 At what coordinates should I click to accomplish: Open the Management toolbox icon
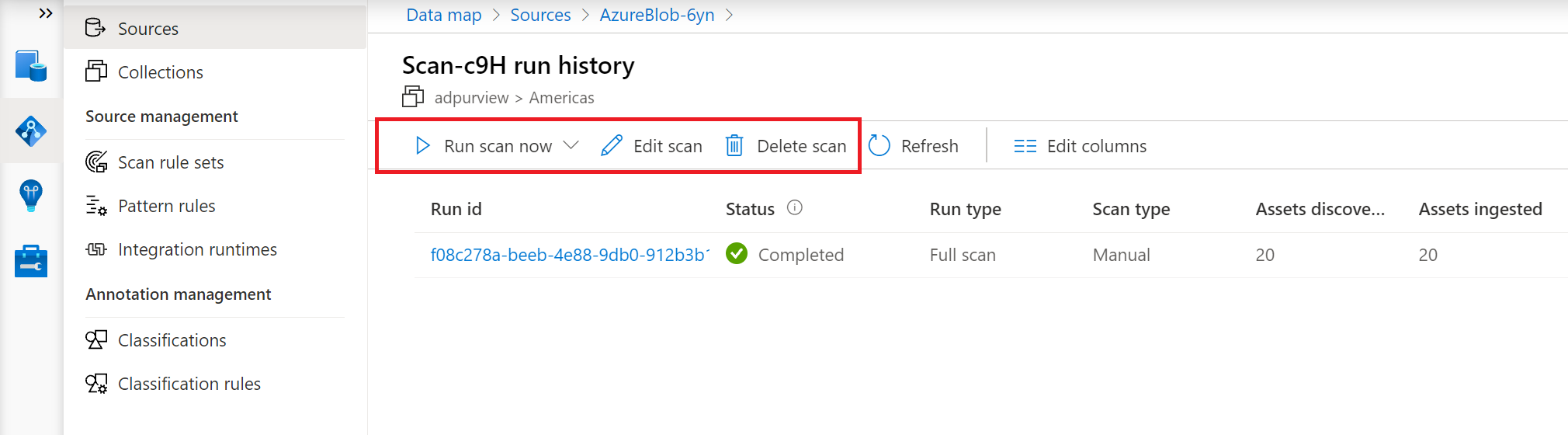point(31,261)
